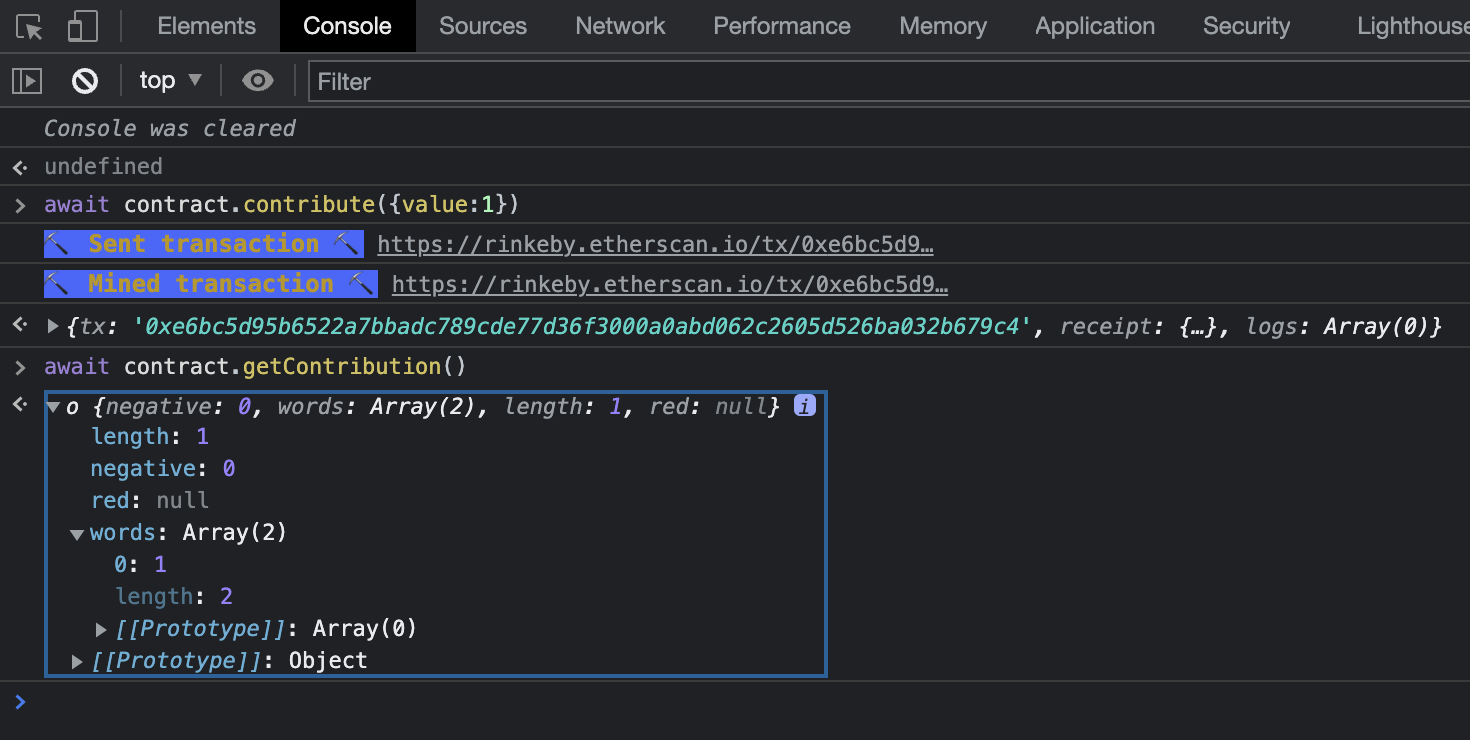This screenshot has height=740, width=1470.
Task: Click the blue info badge icon
Action: pos(804,406)
